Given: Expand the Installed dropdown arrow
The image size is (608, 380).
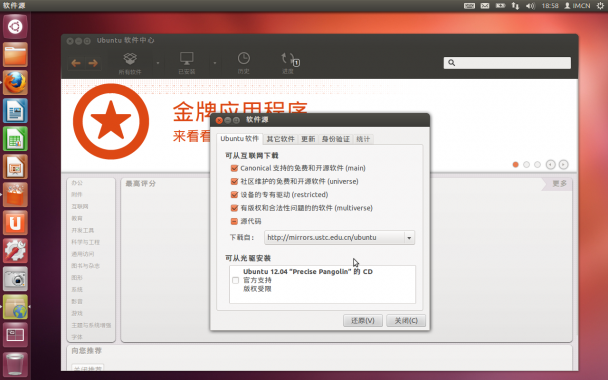Looking at the screenshot, I should coord(214,63).
